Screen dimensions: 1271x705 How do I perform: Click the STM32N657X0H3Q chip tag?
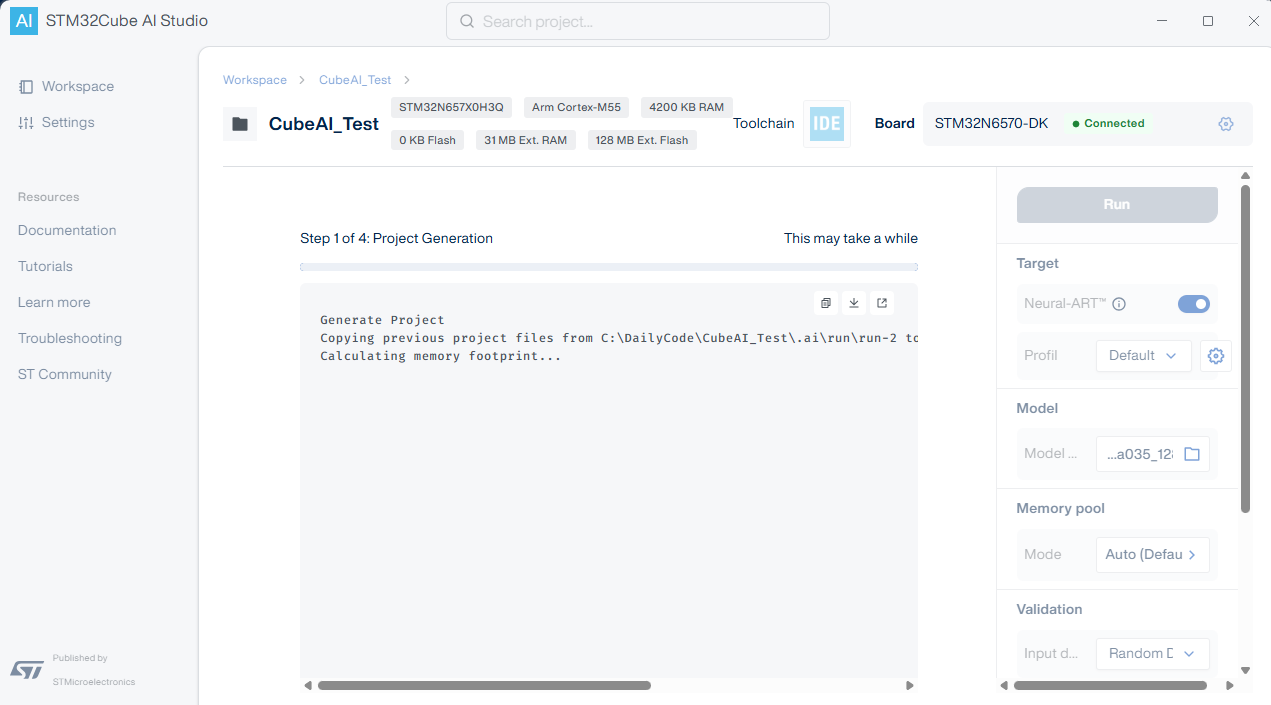click(x=451, y=107)
